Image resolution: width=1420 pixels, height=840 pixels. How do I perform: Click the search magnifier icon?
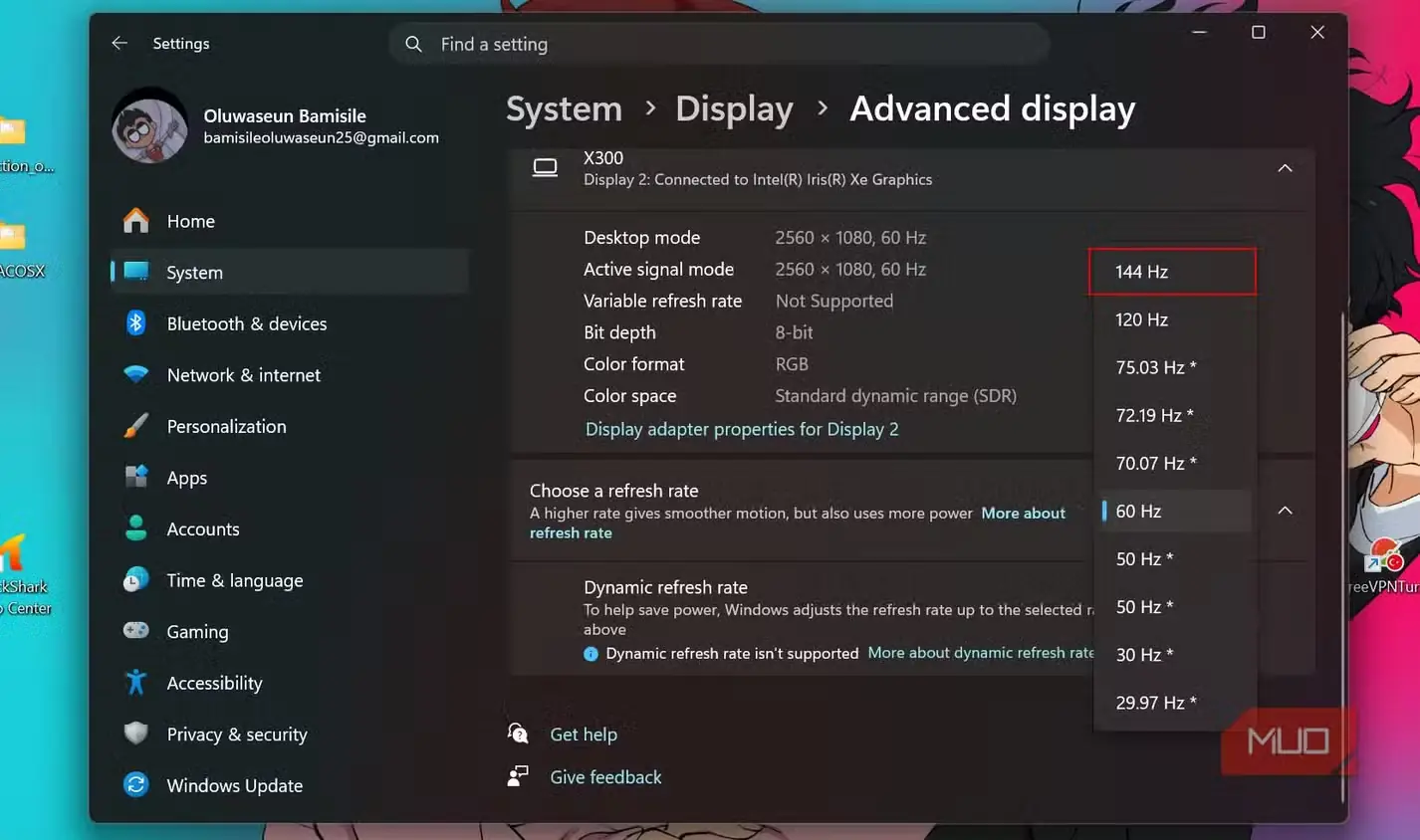(413, 44)
